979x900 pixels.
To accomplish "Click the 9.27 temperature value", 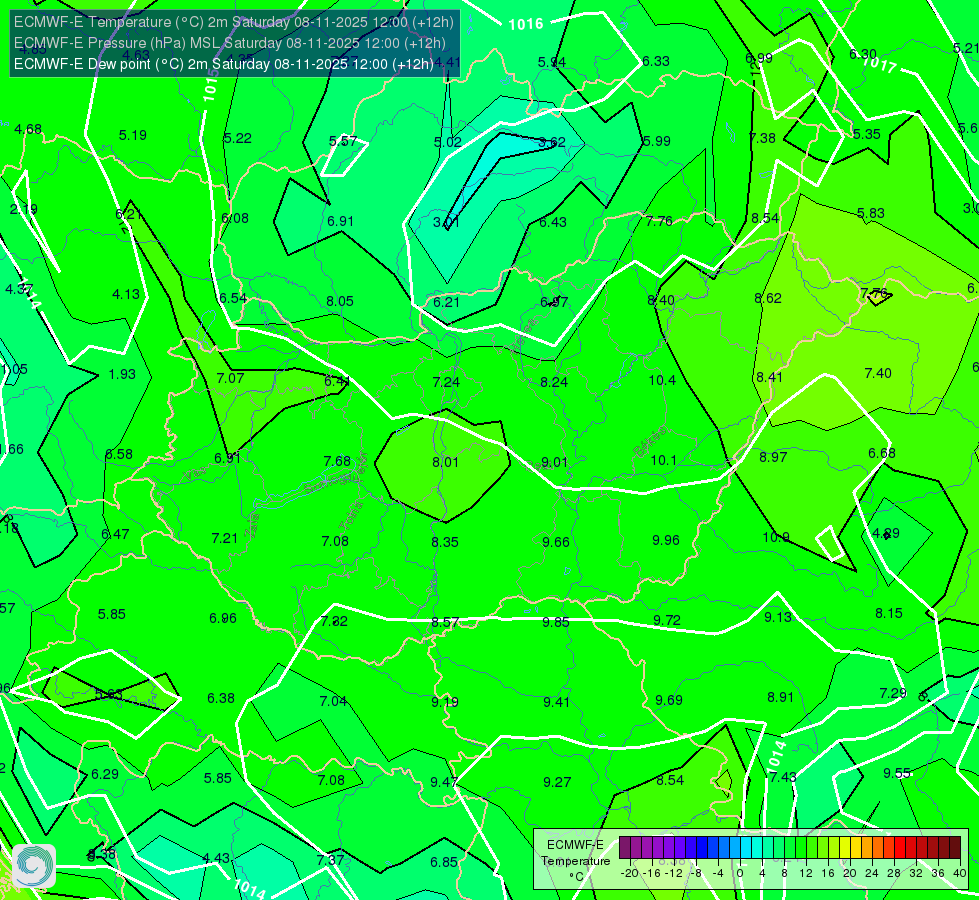I will tap(556, 781).
